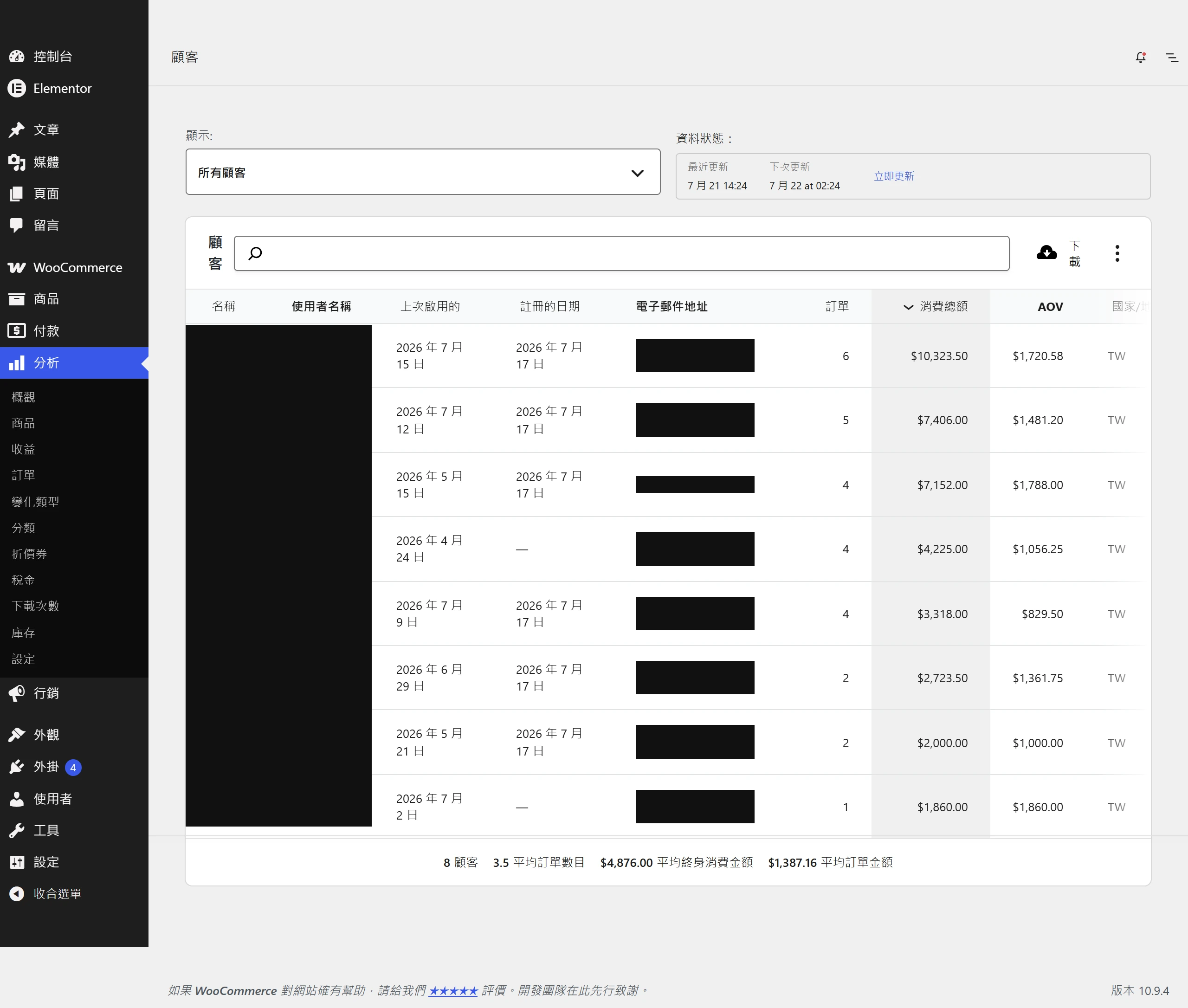Open 訂單 analytics submenu
The height and width of the screenshot is (1008, 1188).
pyautogui.click(x=23, y=475)
